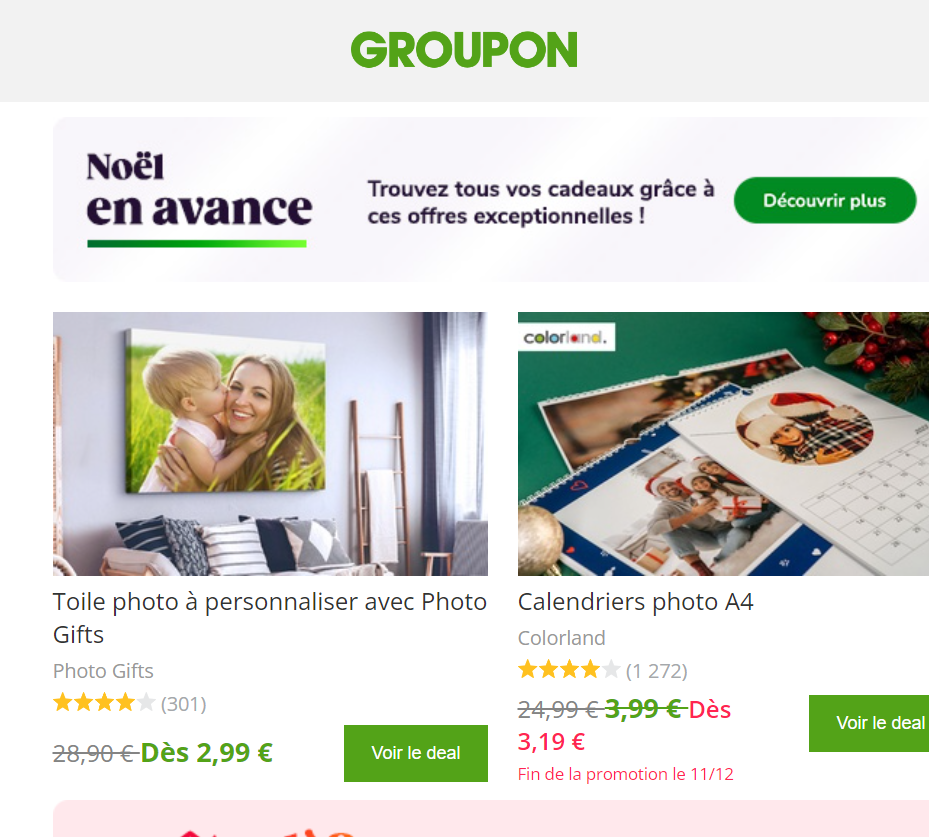Open the Découvrir plus button
This screenshot has height=837, width=929.
coord(825,200)
